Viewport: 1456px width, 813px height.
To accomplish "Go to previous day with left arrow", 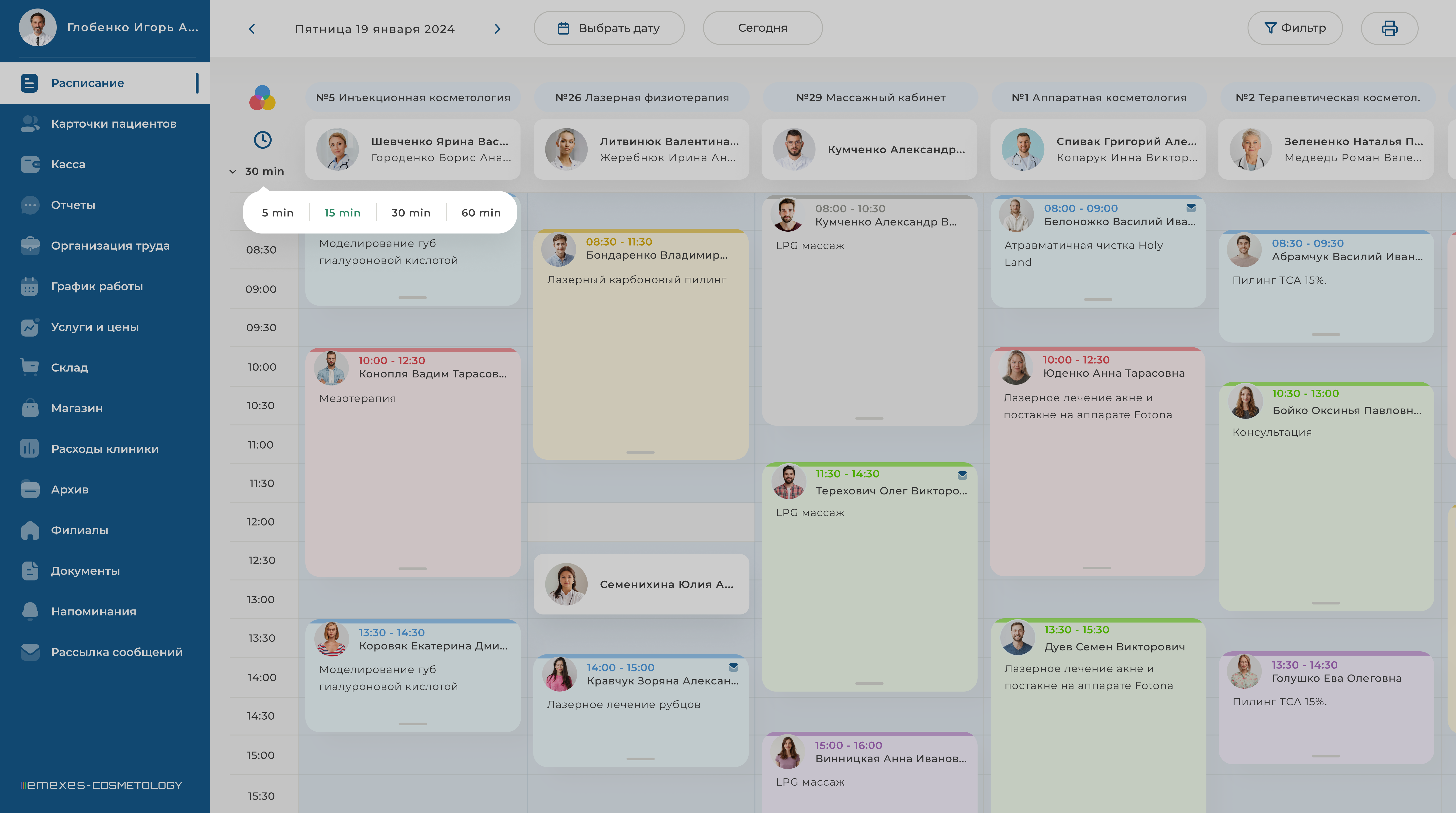I will click(x=252, y=29).
